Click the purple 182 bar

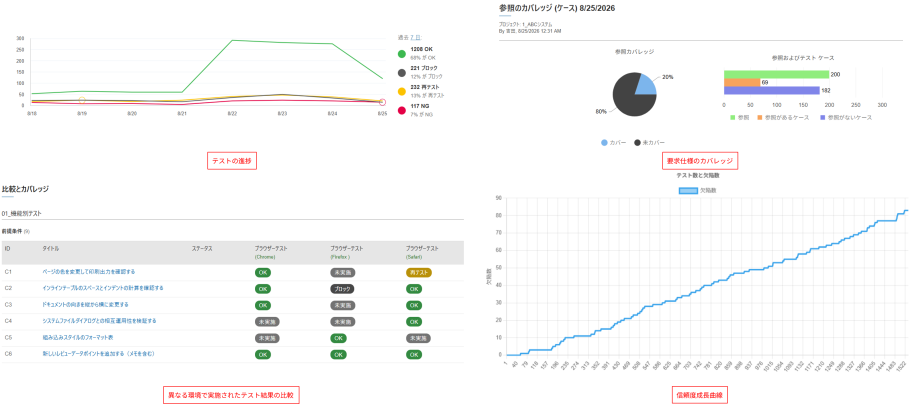(x=772, y=91)
